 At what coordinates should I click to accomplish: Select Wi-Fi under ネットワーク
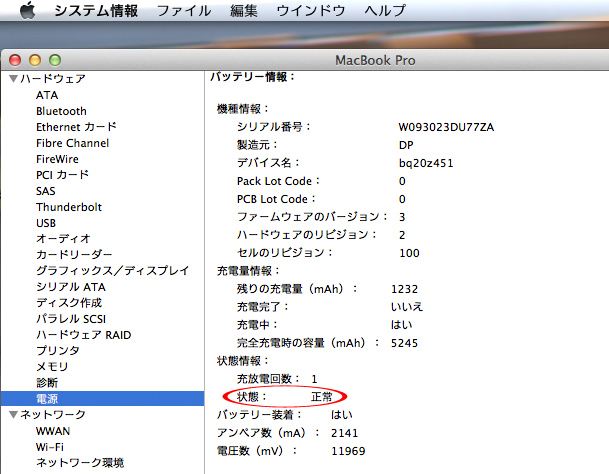50,447
